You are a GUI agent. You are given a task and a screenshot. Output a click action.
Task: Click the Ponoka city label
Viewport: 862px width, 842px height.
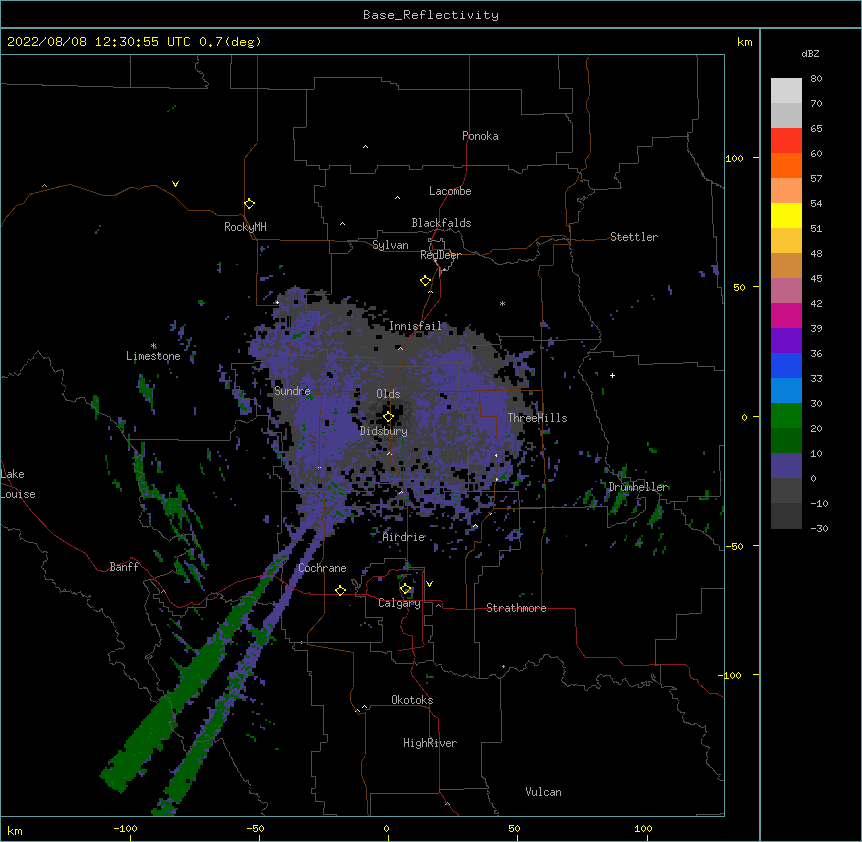point(480,136)
